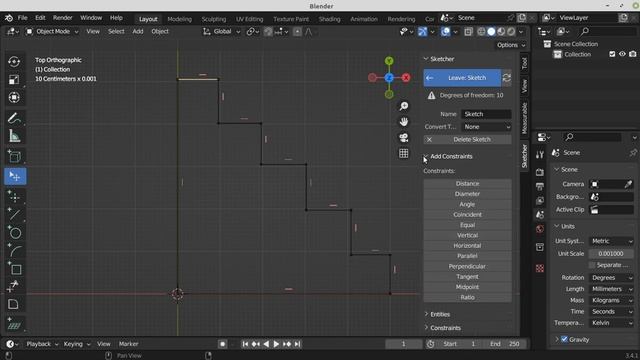This screenshot has height=360, width=640.
Task: Play the animation in timeline
Action: 276,344
